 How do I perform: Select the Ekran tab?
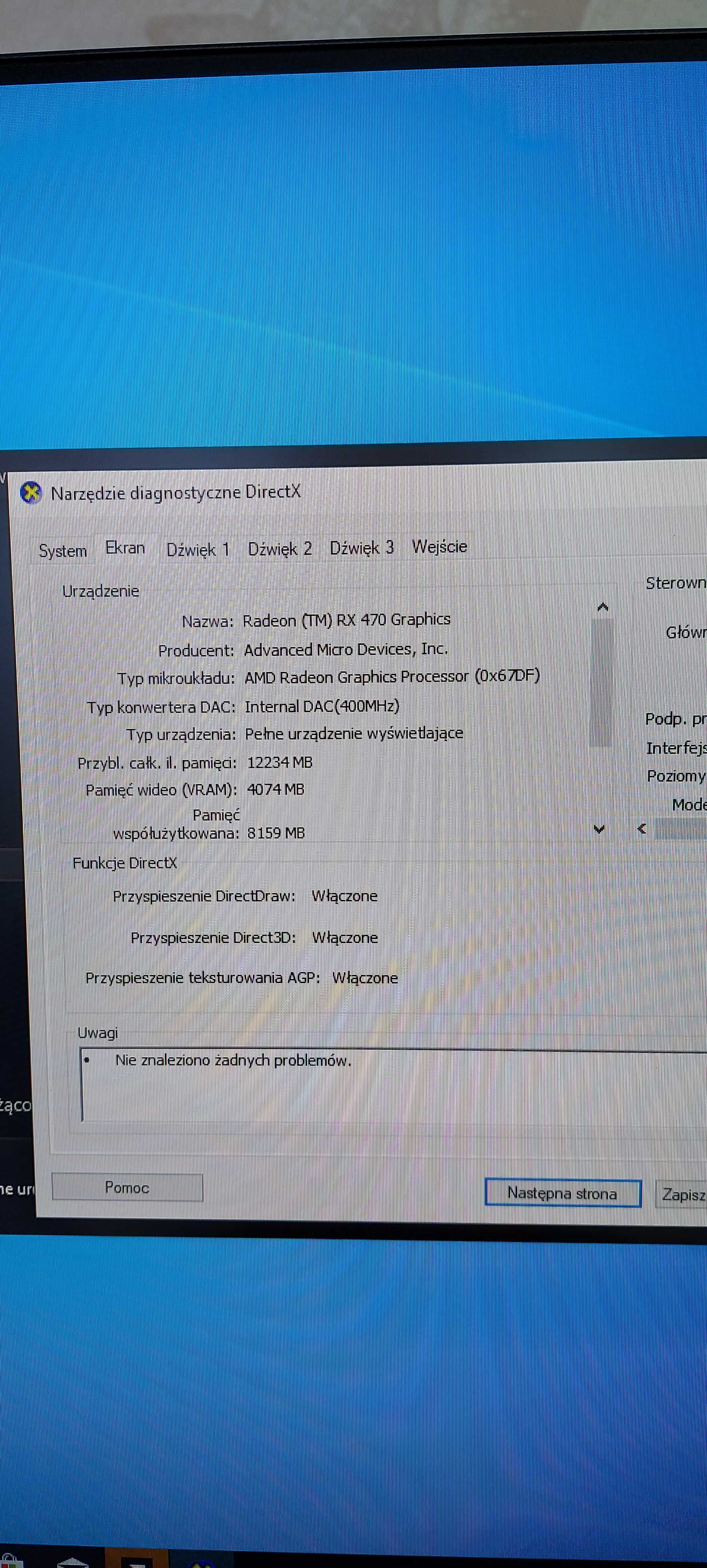coord(126,548)
